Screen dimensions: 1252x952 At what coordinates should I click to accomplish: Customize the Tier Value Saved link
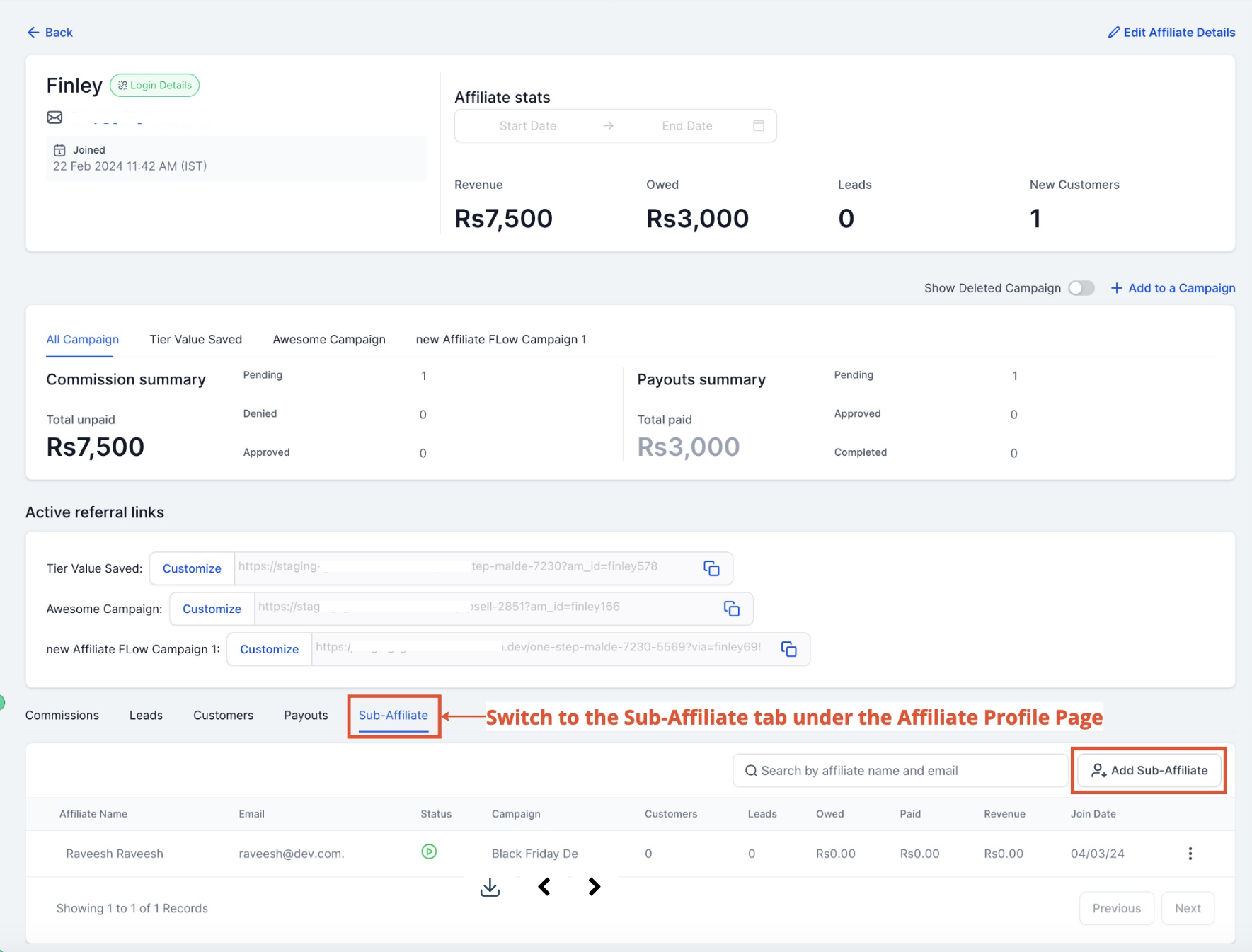point(192,568)
